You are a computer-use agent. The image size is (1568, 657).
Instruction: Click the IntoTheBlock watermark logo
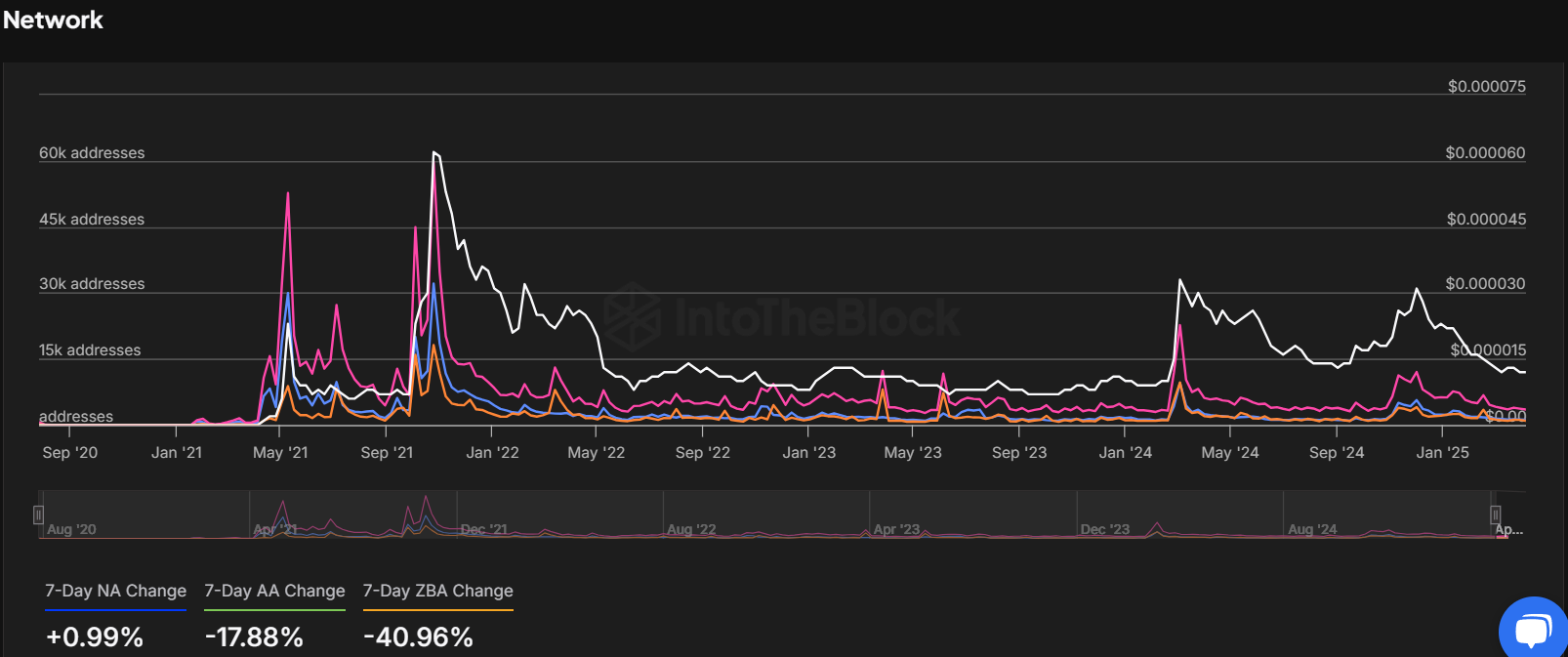pos(781,317)
